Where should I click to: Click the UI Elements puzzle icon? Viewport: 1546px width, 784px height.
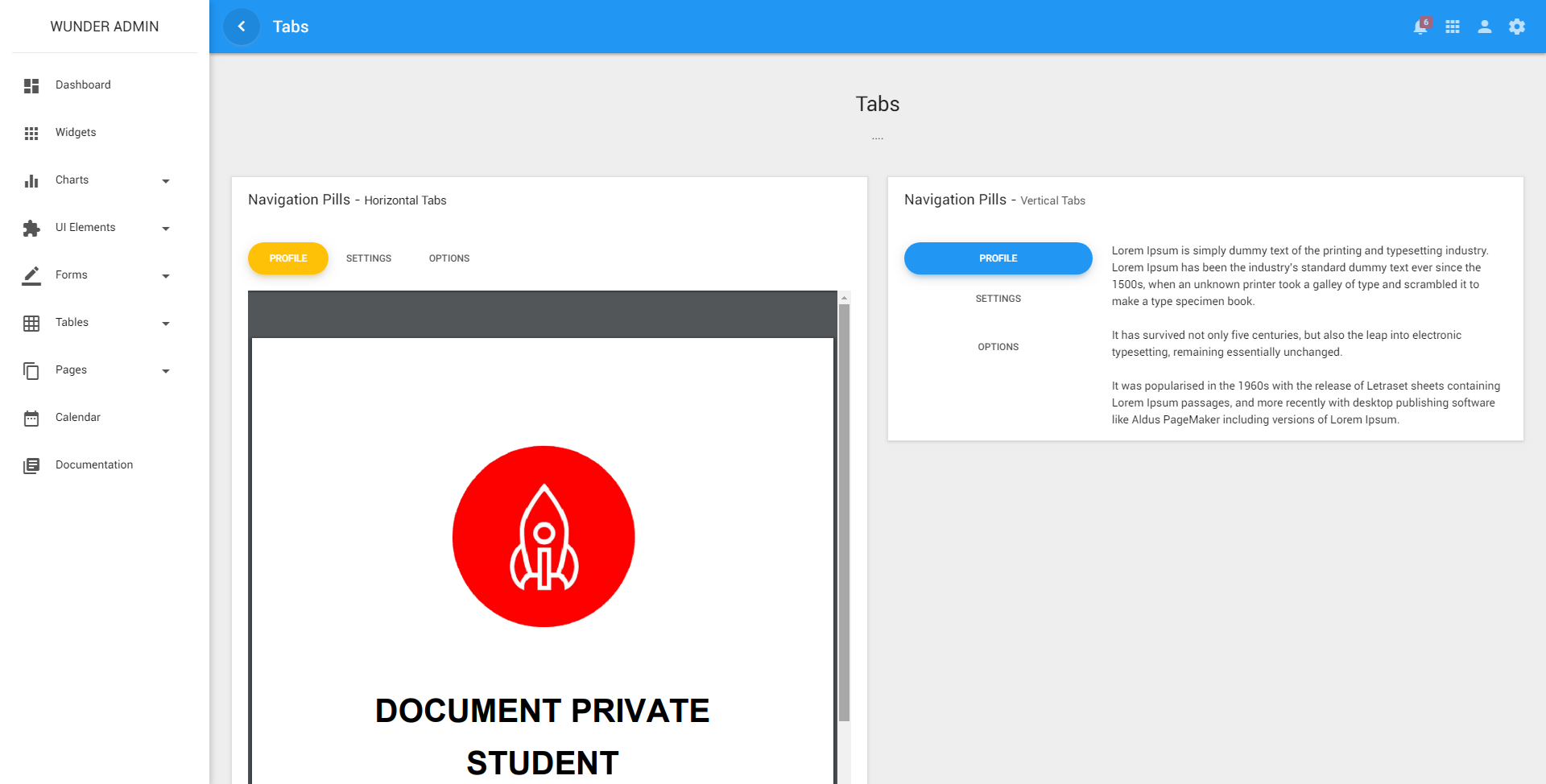(x=31, y=228)
